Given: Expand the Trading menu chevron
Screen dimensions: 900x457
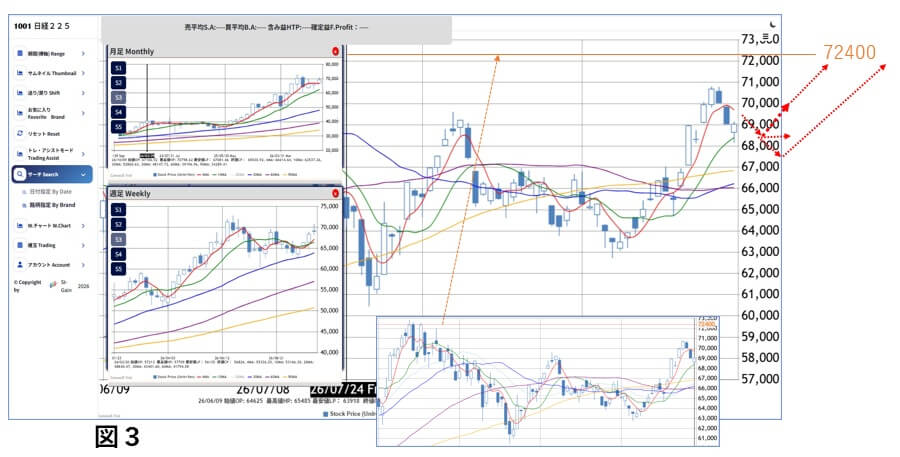Looking at the screenshot, I should (83, 245).
